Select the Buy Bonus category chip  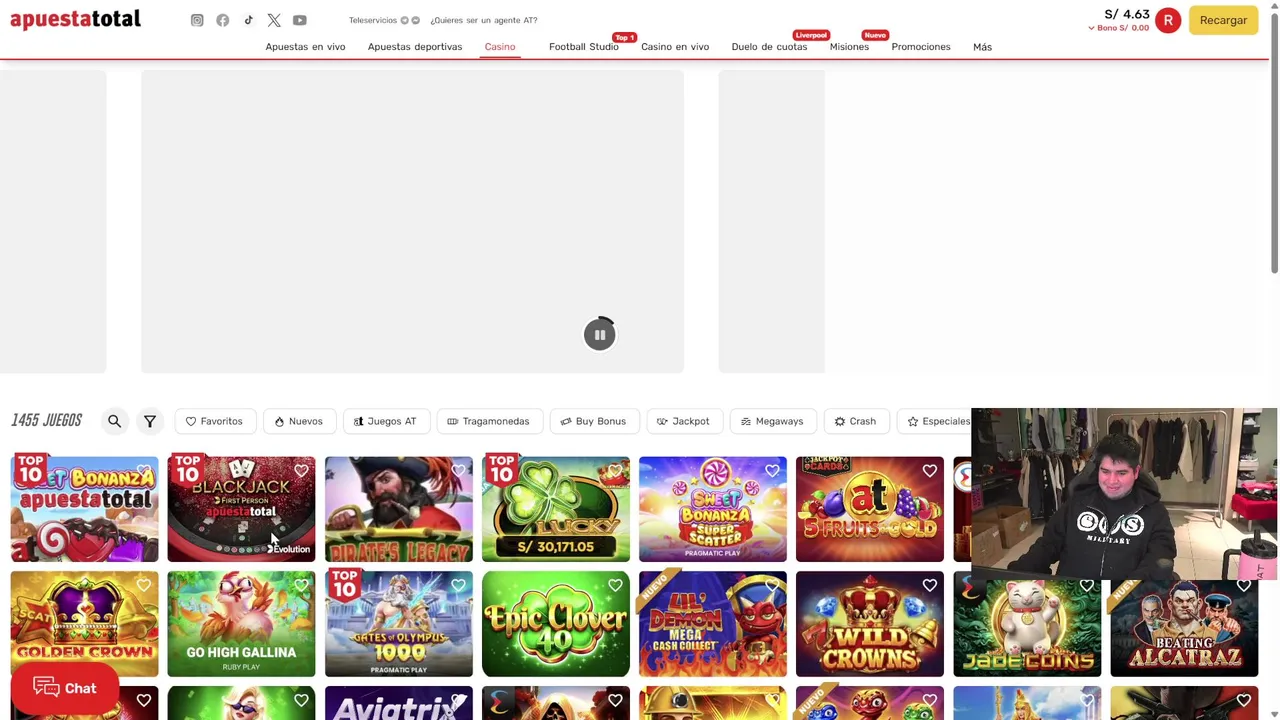tap(593, 421)
